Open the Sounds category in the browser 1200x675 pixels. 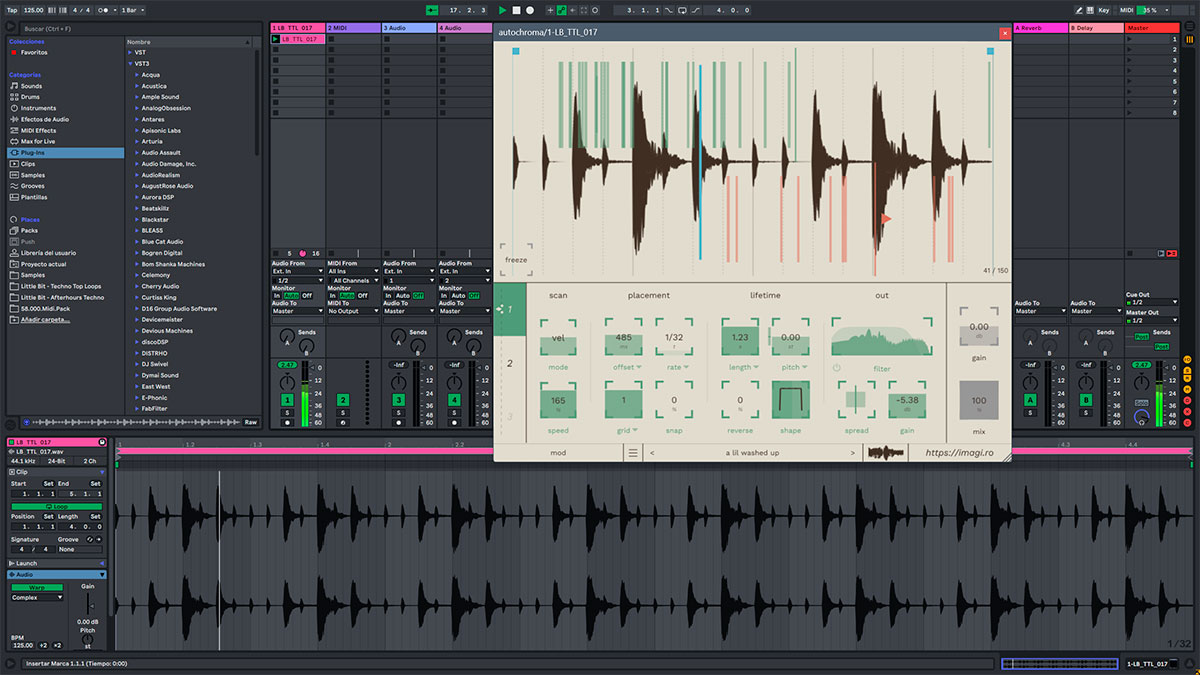(x=31, y=86)
